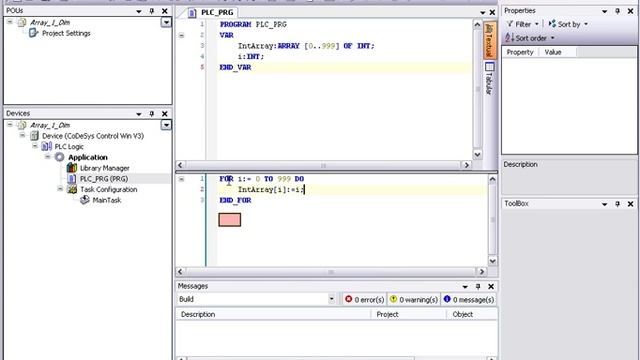The image size is (640, 360).
Task: Collapse the FOR loop in code editor
Action: tap(181, 179)
